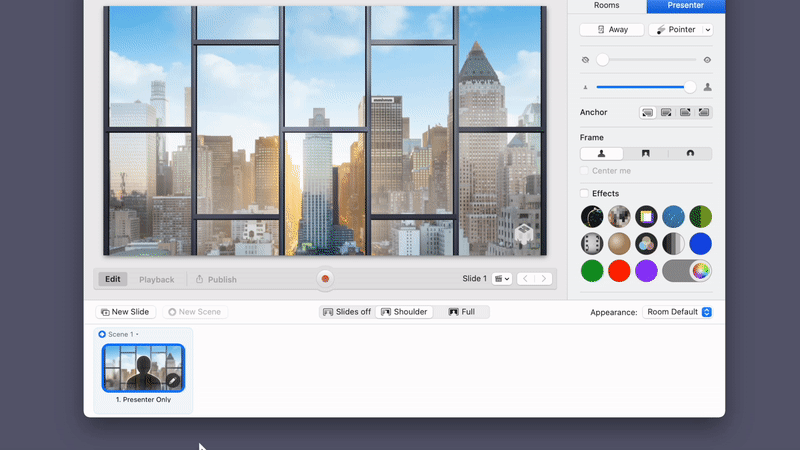Click the small person icon beside size slider
800x450 pixels.
pyautogui.click(x=585, y=87)
